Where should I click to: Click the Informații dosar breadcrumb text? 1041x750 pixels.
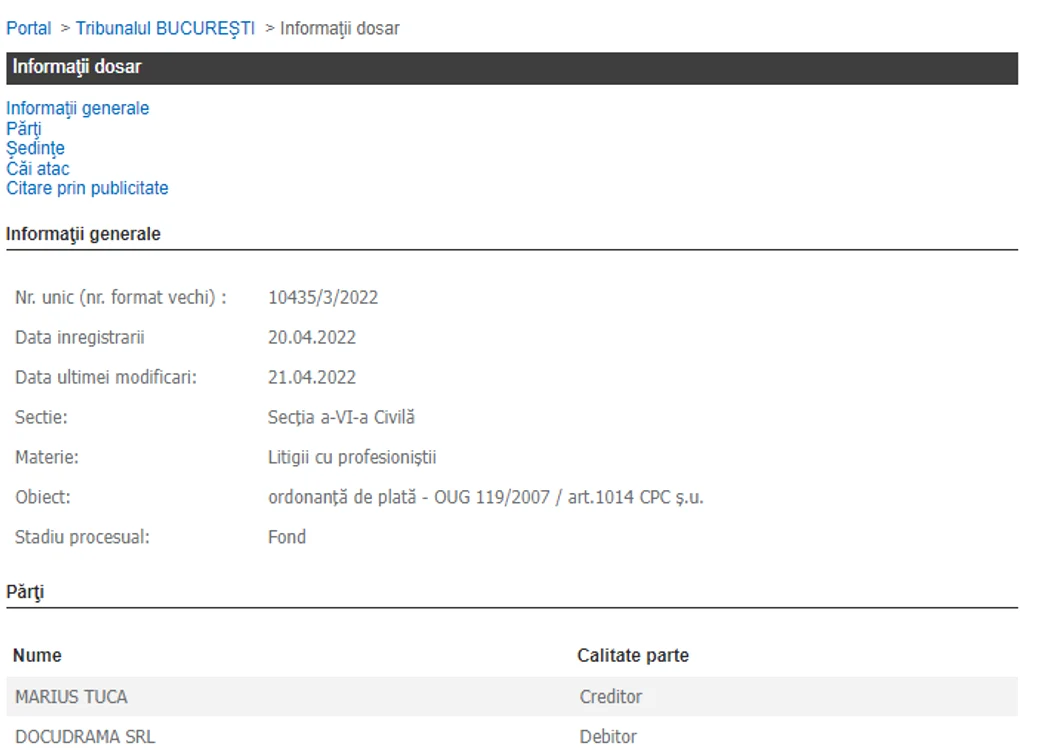tap(339, 29)
